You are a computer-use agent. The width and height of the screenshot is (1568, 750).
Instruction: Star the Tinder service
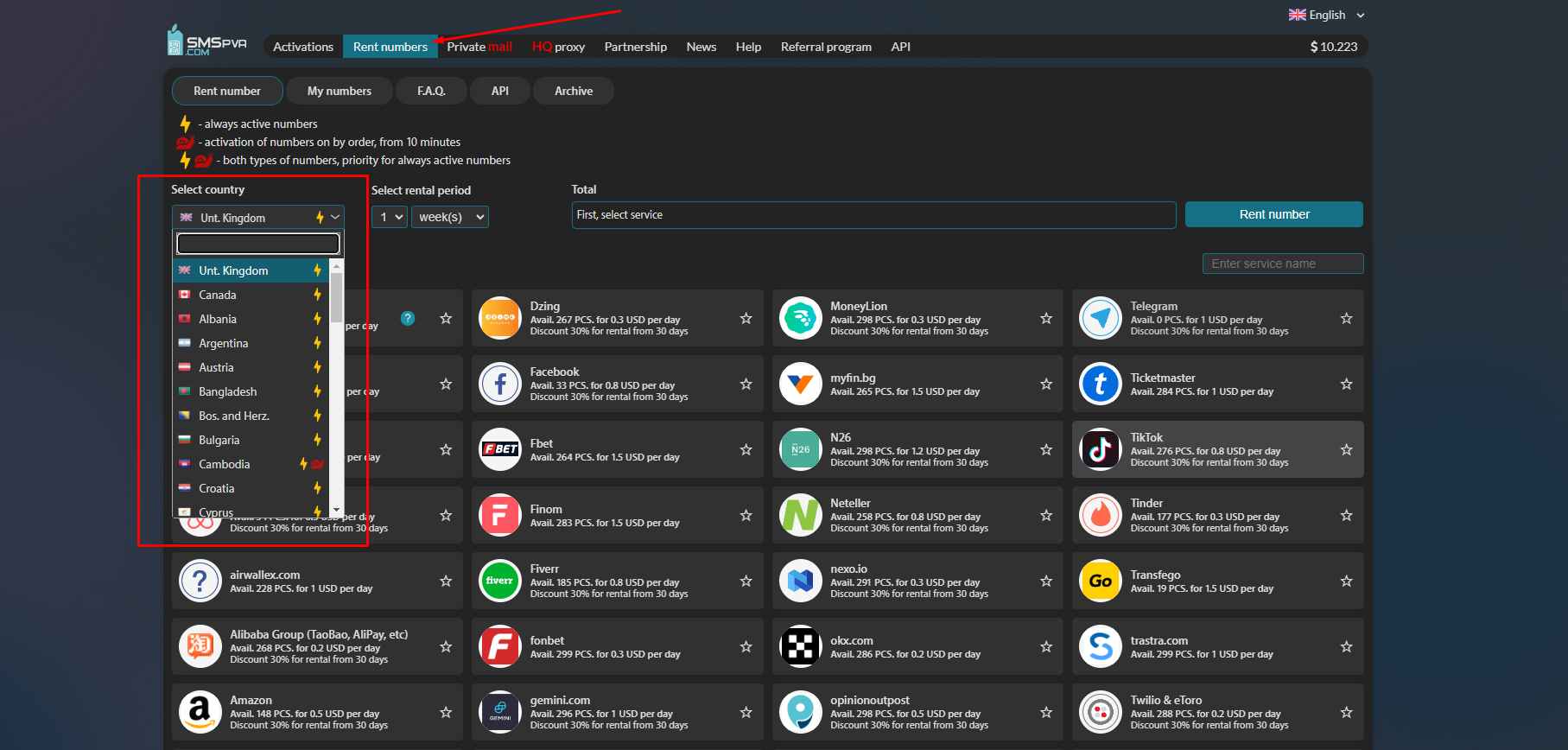click(x=1347, y=515)
